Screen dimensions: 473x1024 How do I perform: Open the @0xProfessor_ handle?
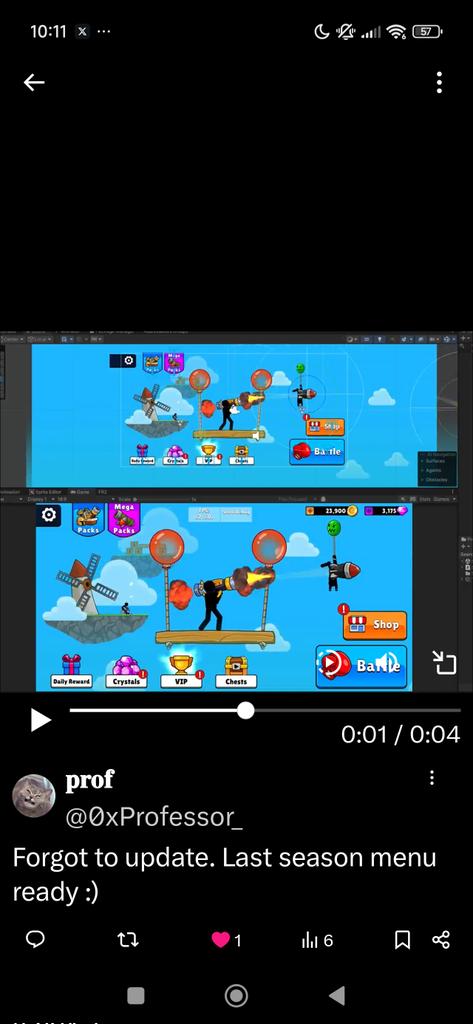(x=154, y=816)
